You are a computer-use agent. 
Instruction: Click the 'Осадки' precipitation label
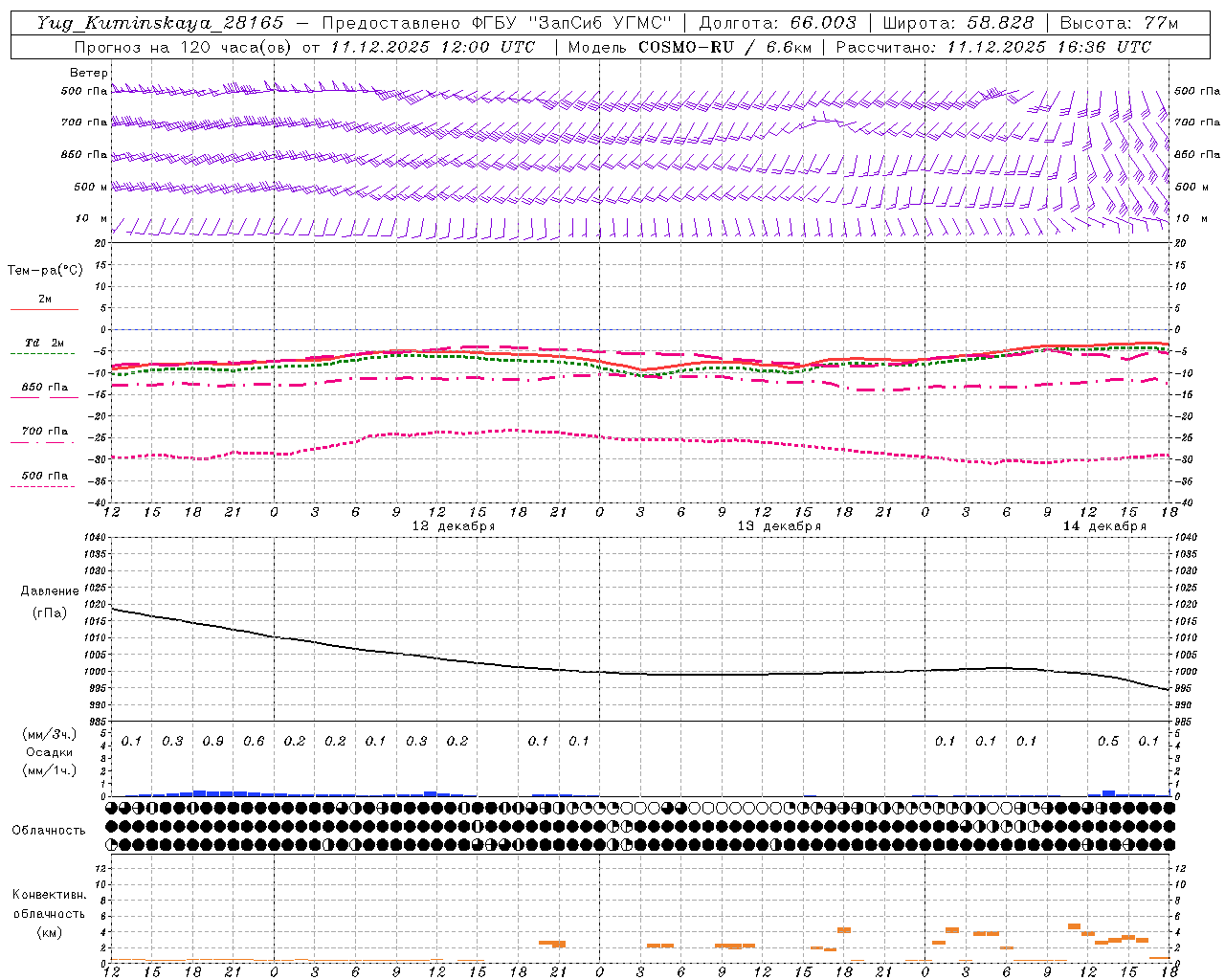tap(50, 752)
